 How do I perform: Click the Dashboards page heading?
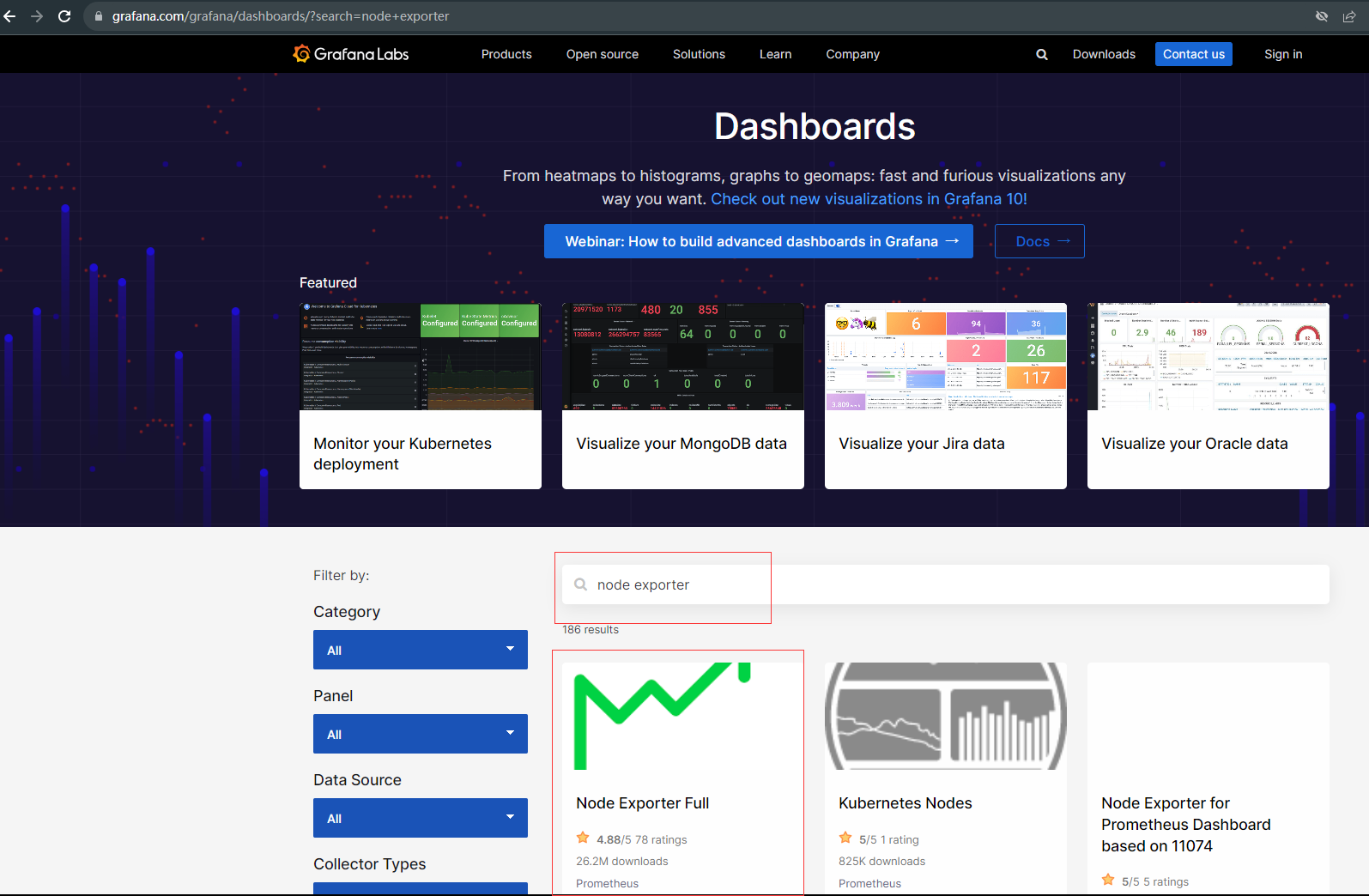tap(815, 126)
